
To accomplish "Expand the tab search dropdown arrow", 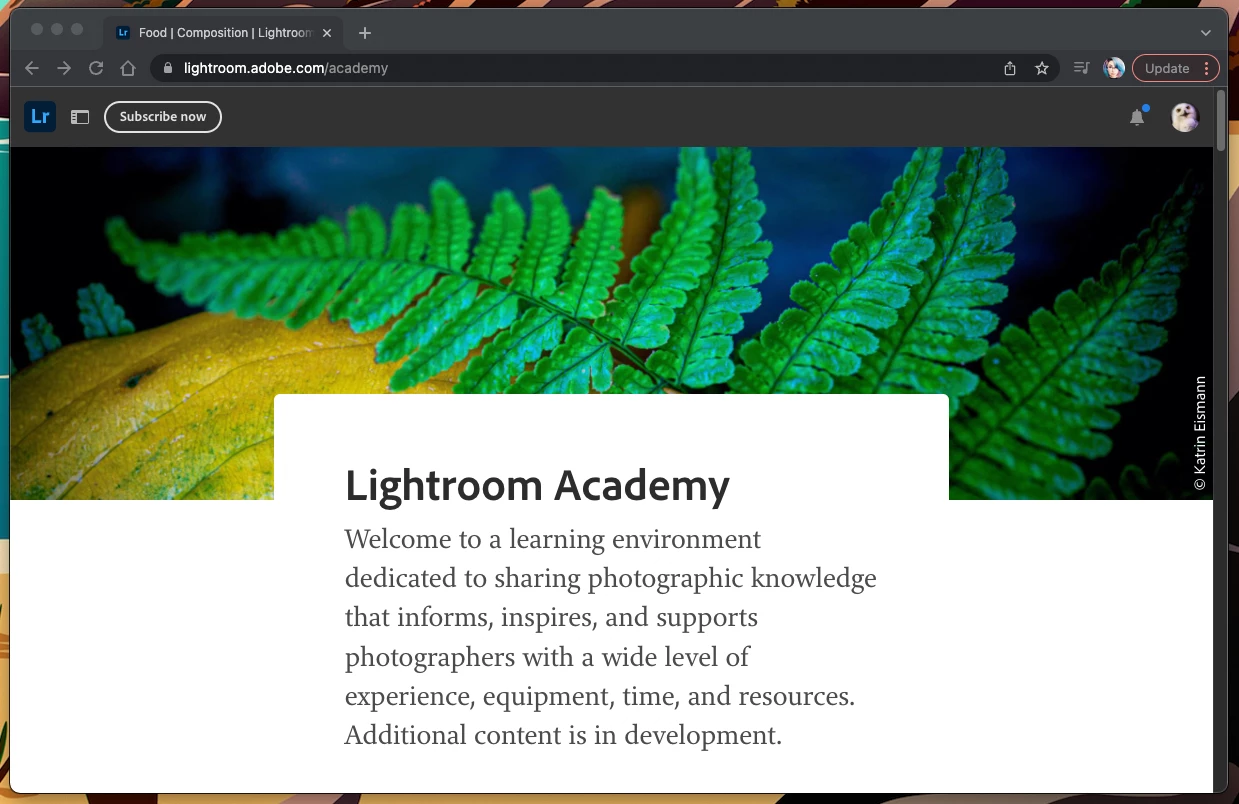I will pyautogui.click(x=1206, y=33).
